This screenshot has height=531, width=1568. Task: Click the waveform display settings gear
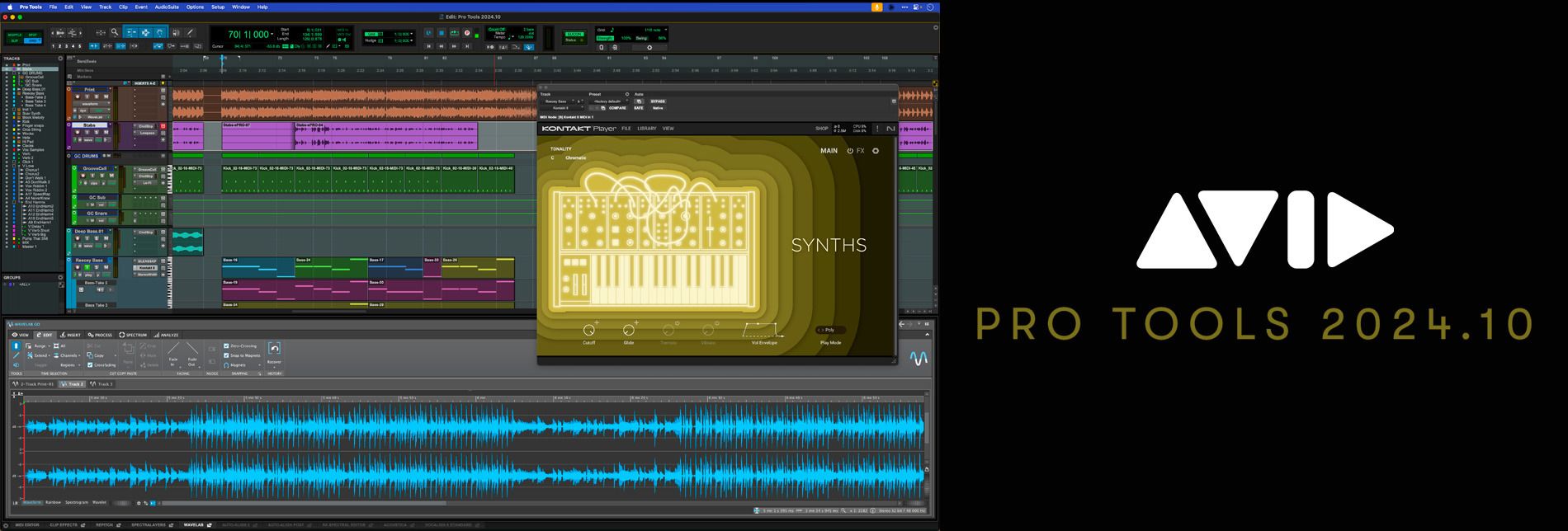[x=139, y=503]
